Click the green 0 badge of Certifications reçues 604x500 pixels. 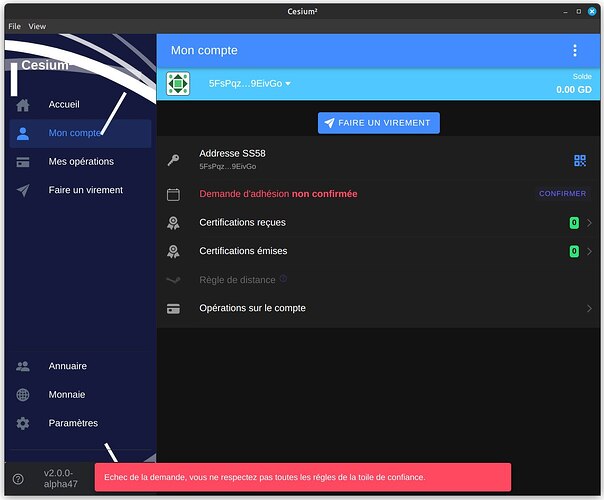(x=574, y=223)
